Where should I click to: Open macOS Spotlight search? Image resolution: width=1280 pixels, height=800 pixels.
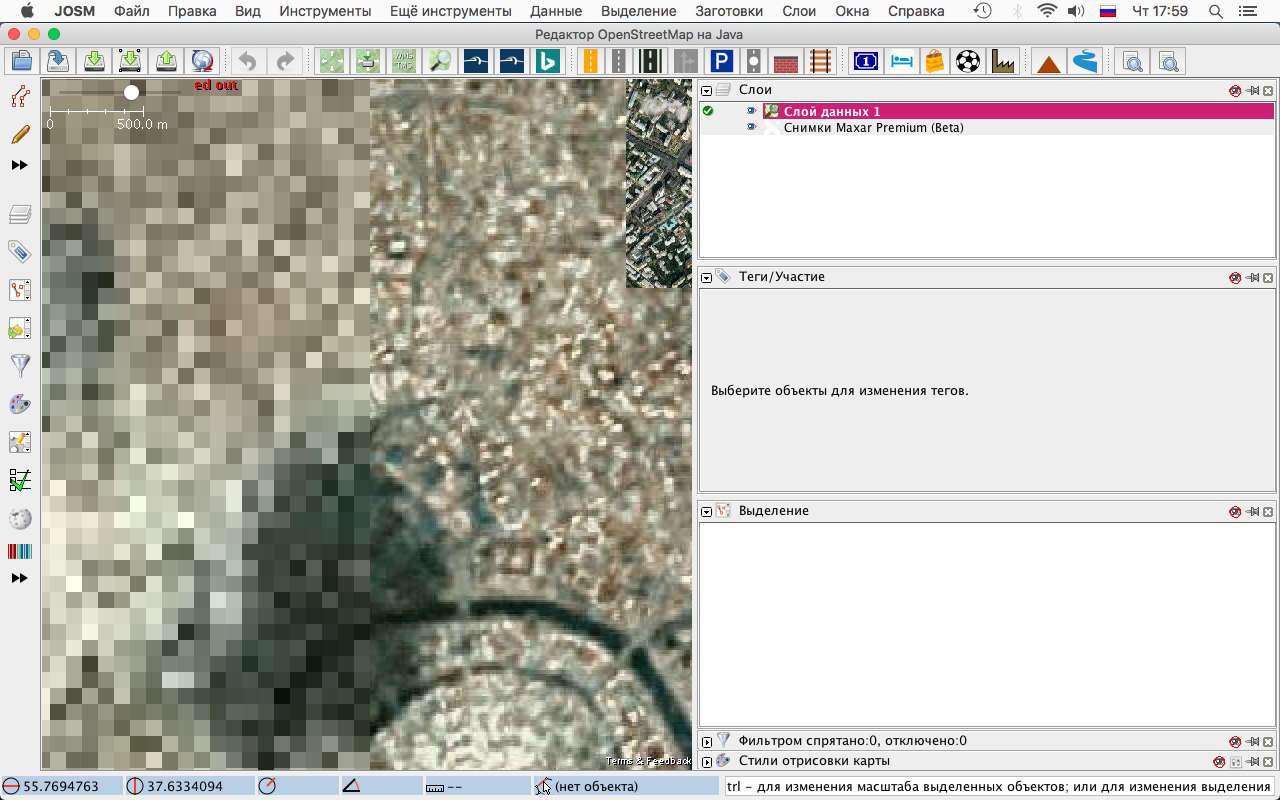pyautogui.click(x=1215, y=11)
